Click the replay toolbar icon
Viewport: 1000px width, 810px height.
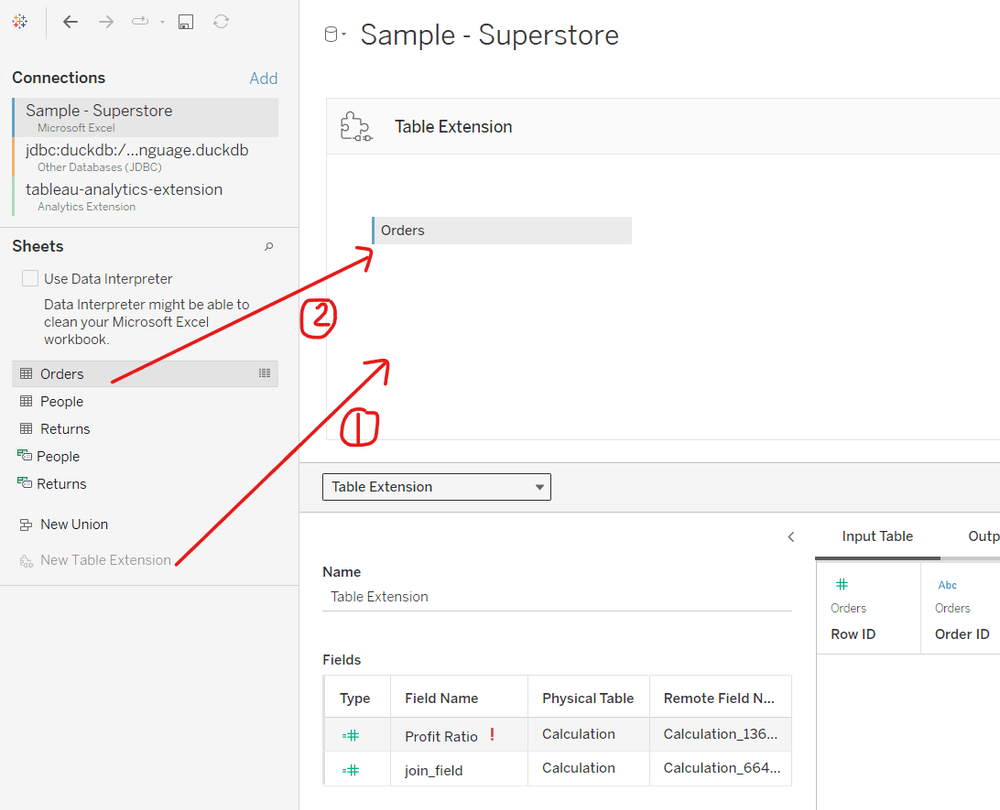click(x=140, y=22)
